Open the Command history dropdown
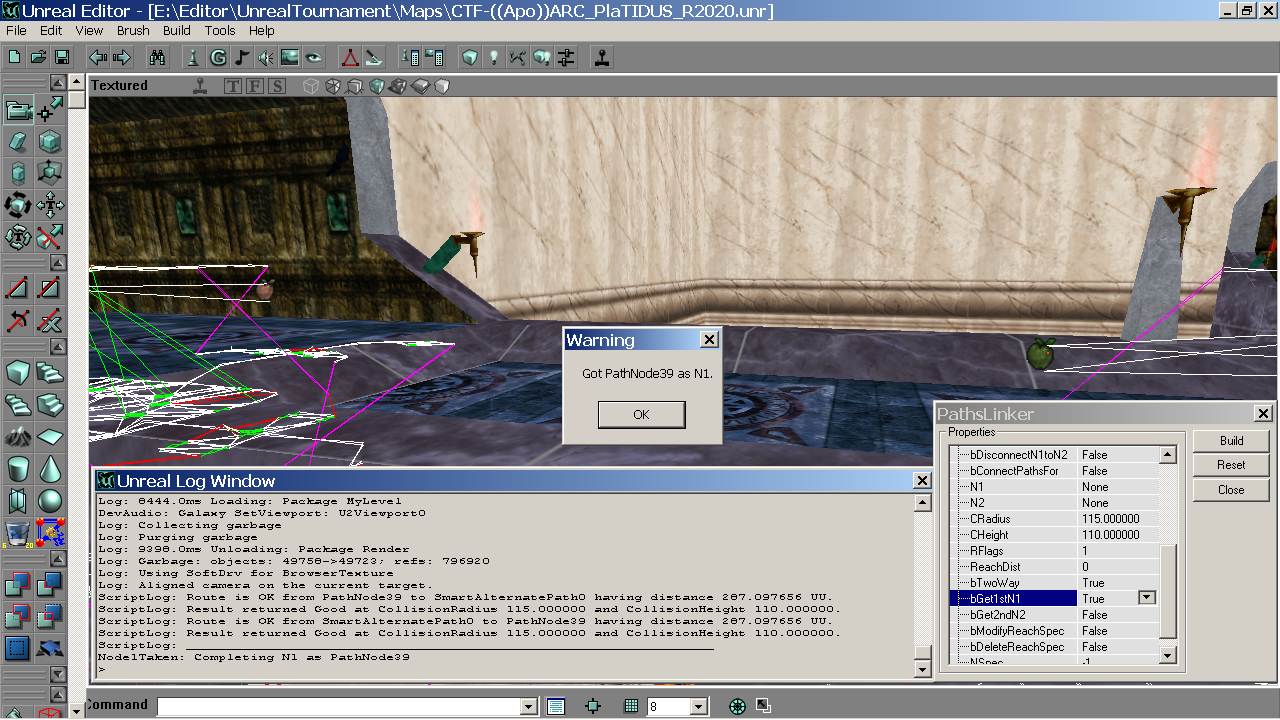 [529, 707]
